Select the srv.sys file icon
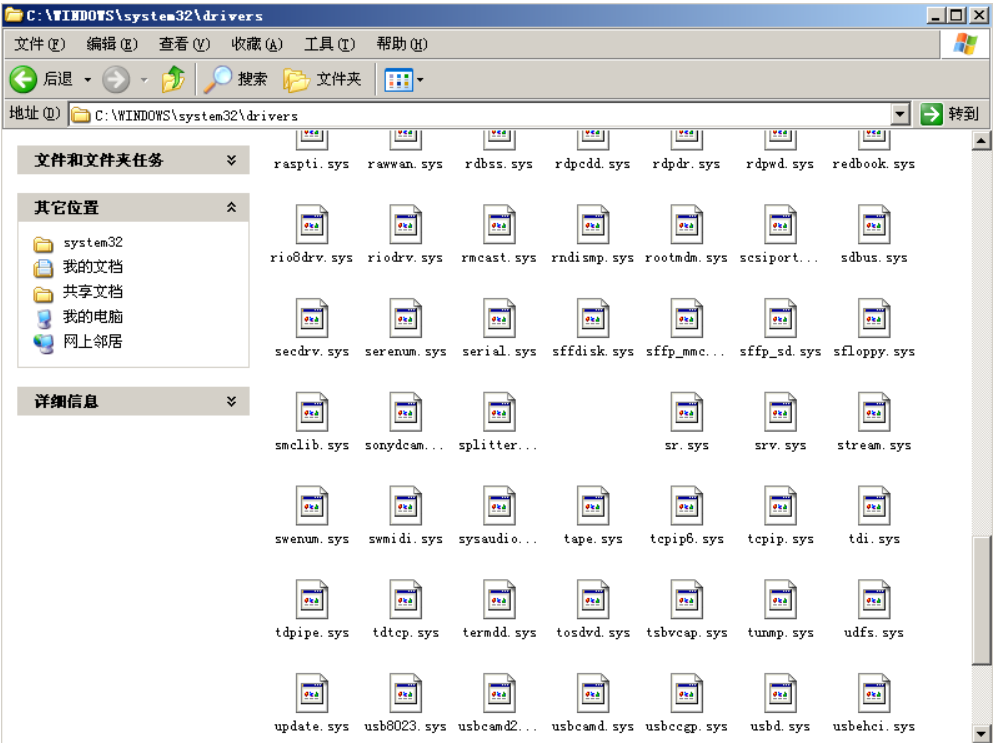Image resolution: width=993 pixels, height=743 pixels. (780, 412)
